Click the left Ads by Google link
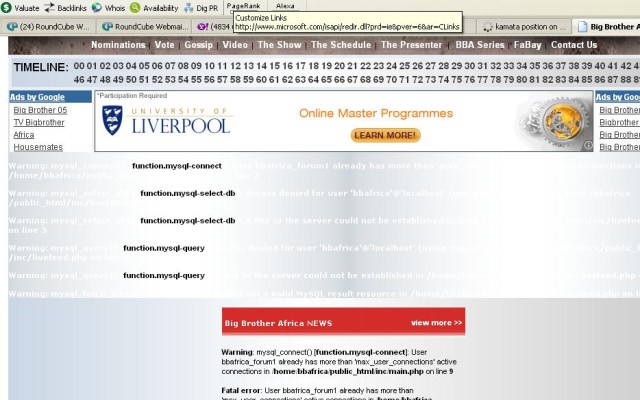The height and width of the screenshot is (400, 640). click(x=37, y=97)
